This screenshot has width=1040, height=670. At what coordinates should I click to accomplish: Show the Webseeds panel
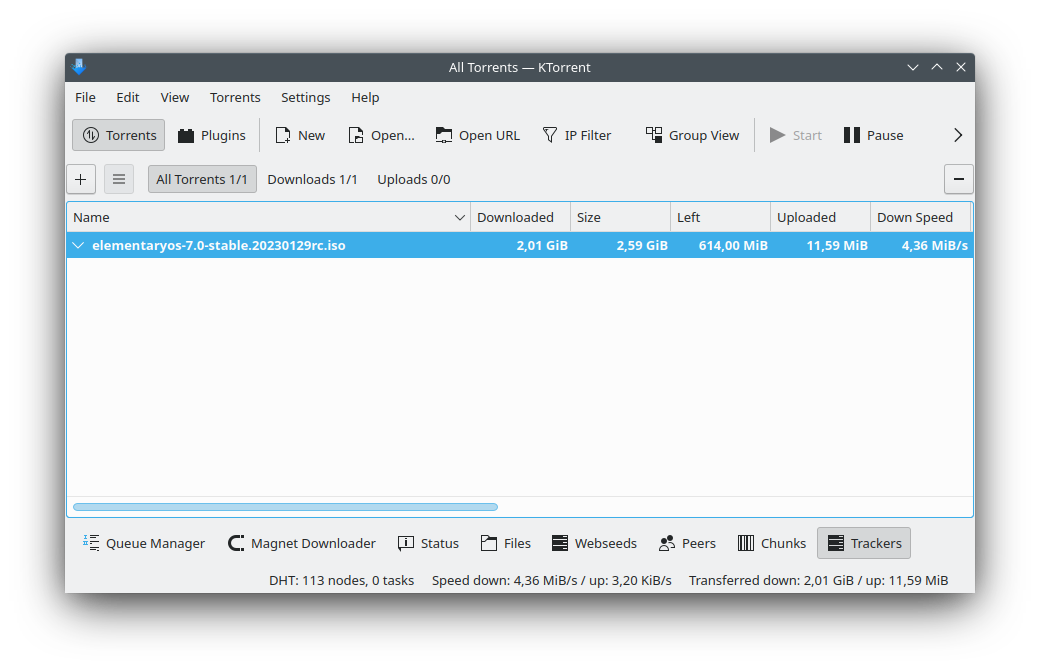[594, 543]
